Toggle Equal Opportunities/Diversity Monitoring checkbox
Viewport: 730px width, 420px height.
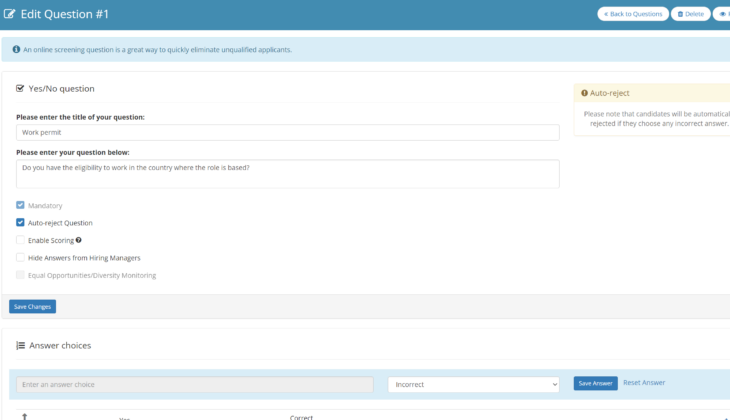(20, 275)
